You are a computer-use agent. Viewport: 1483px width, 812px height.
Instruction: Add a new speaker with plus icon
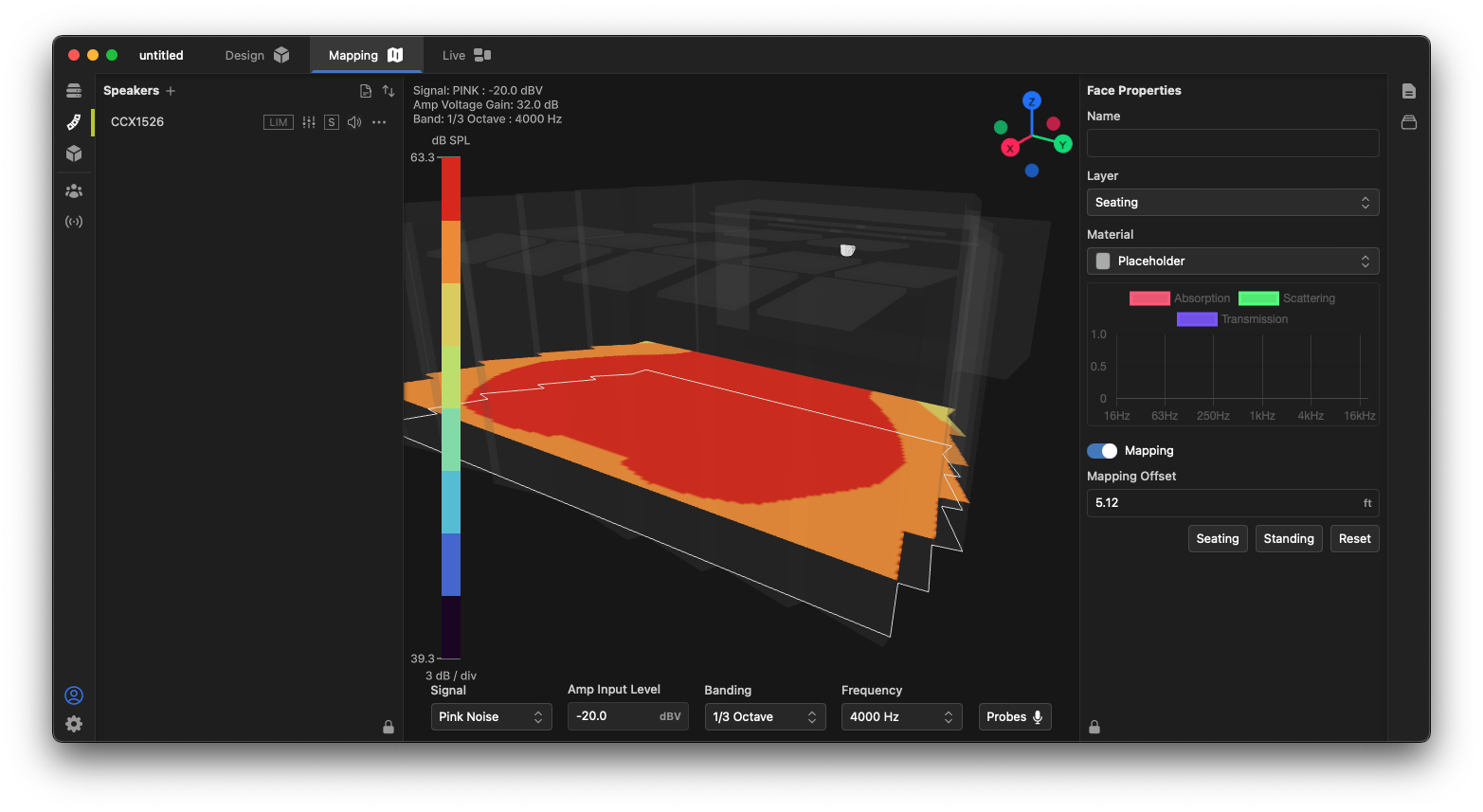pos(171,91)
